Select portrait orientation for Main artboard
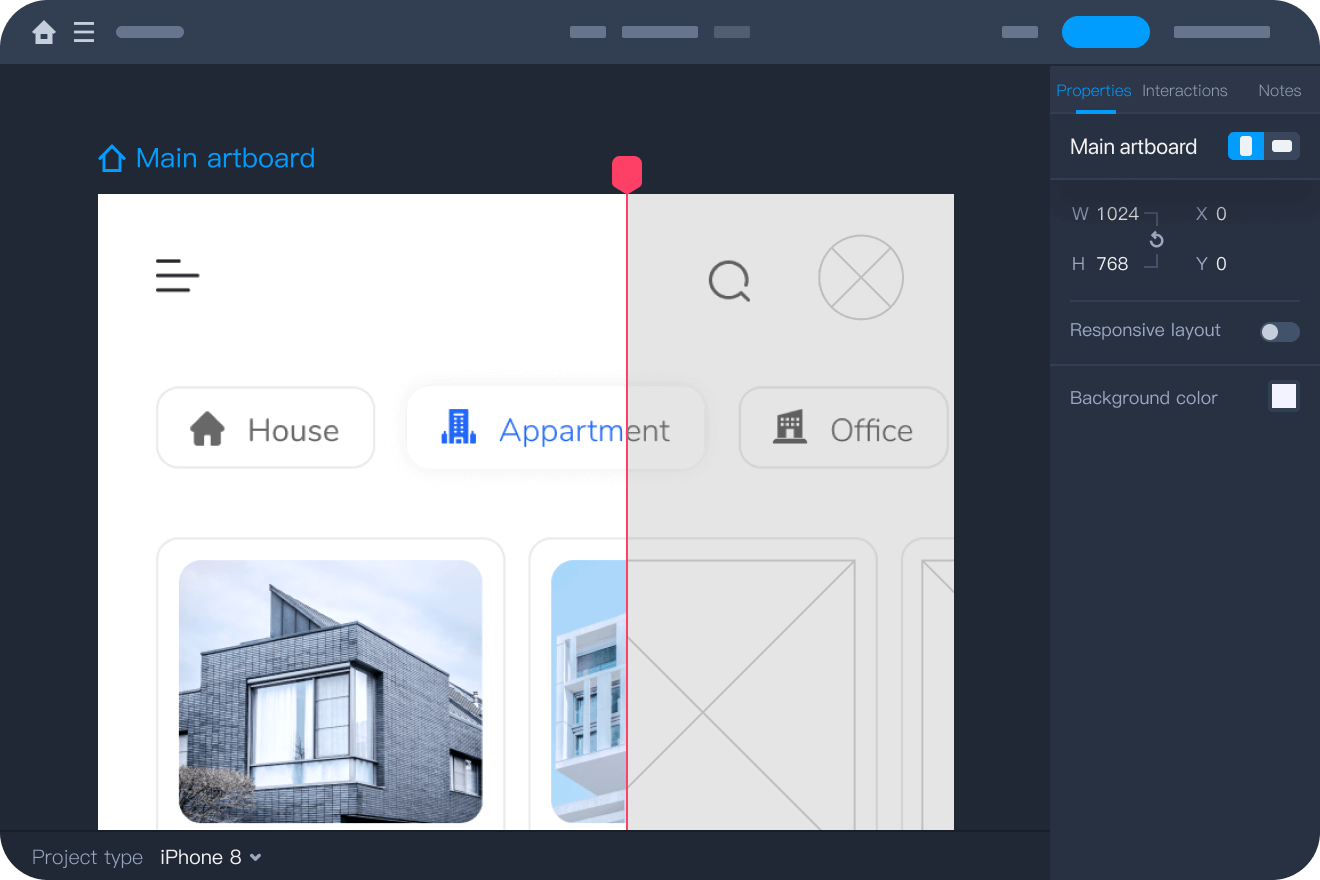Screen dimensions: 1320x880 1246,146
